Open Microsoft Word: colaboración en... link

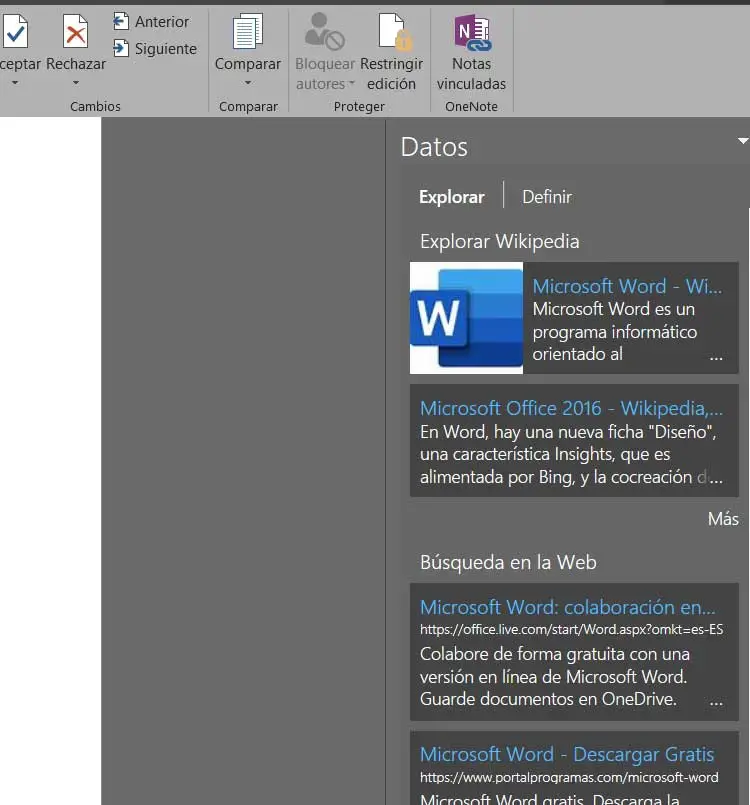[567, 607]
